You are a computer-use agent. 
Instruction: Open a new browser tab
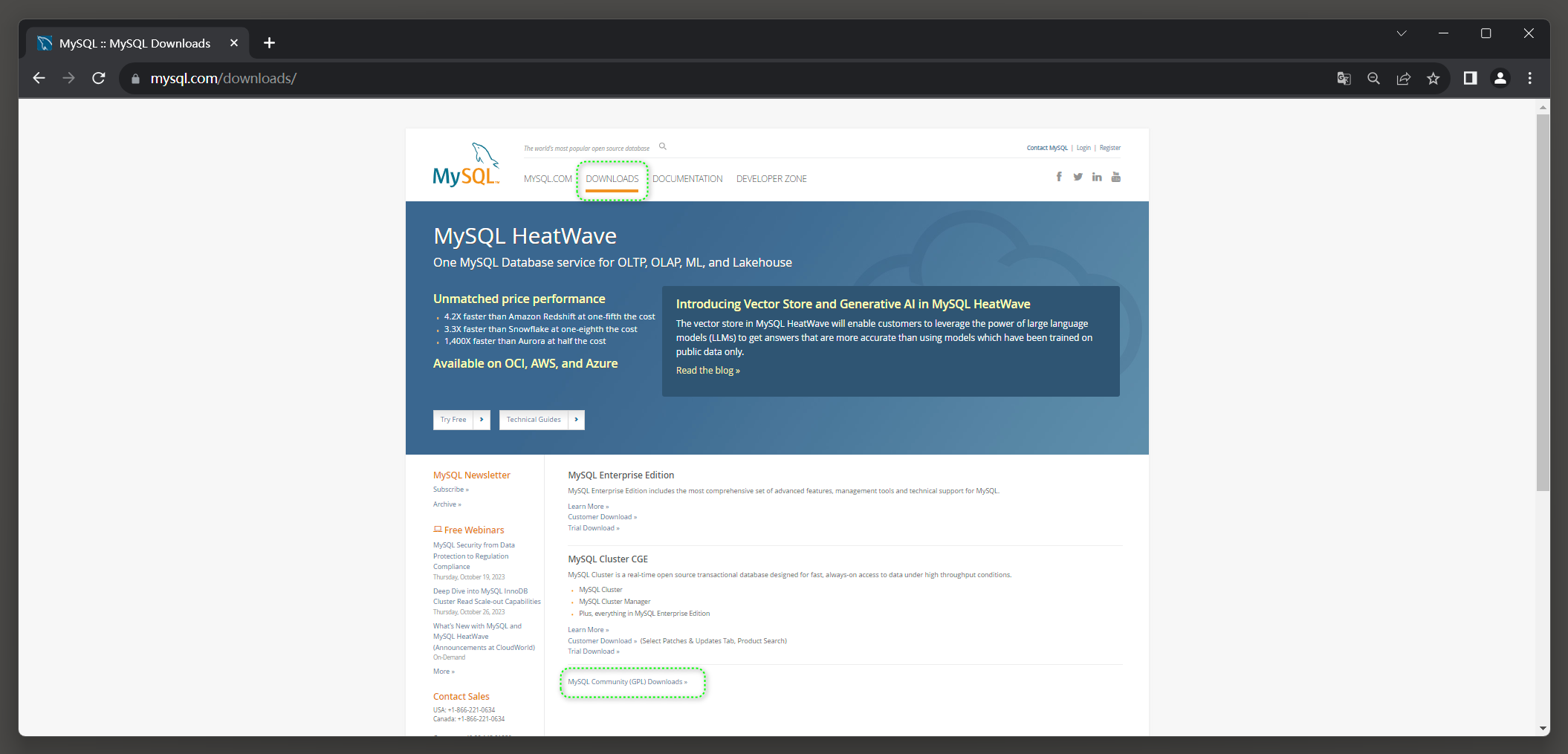(x=269, y=43)
